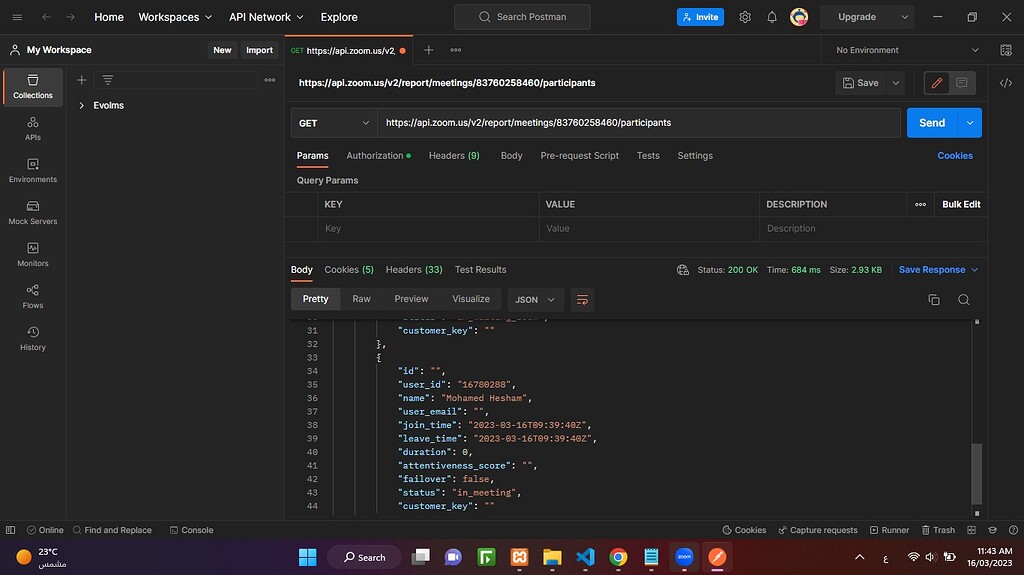Click the Send button
The image size is (1024, 575).
coord(931,123)
